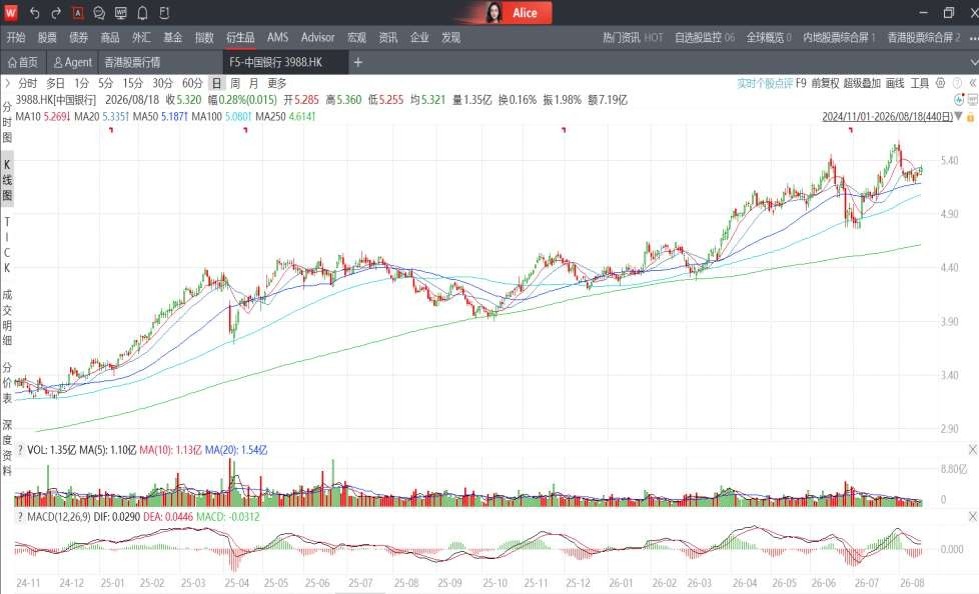Switch to 香港股票行情 tab
Screen dimensions: 979x594
point(132,62)
